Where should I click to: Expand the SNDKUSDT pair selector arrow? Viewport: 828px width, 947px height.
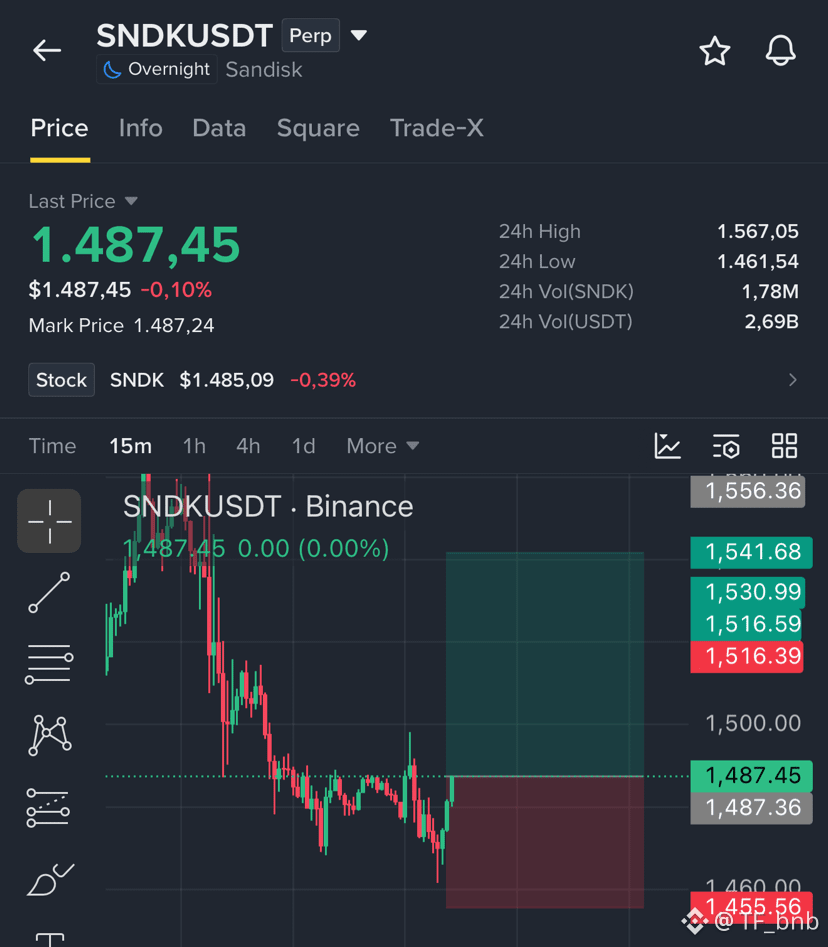pos(359,36)
